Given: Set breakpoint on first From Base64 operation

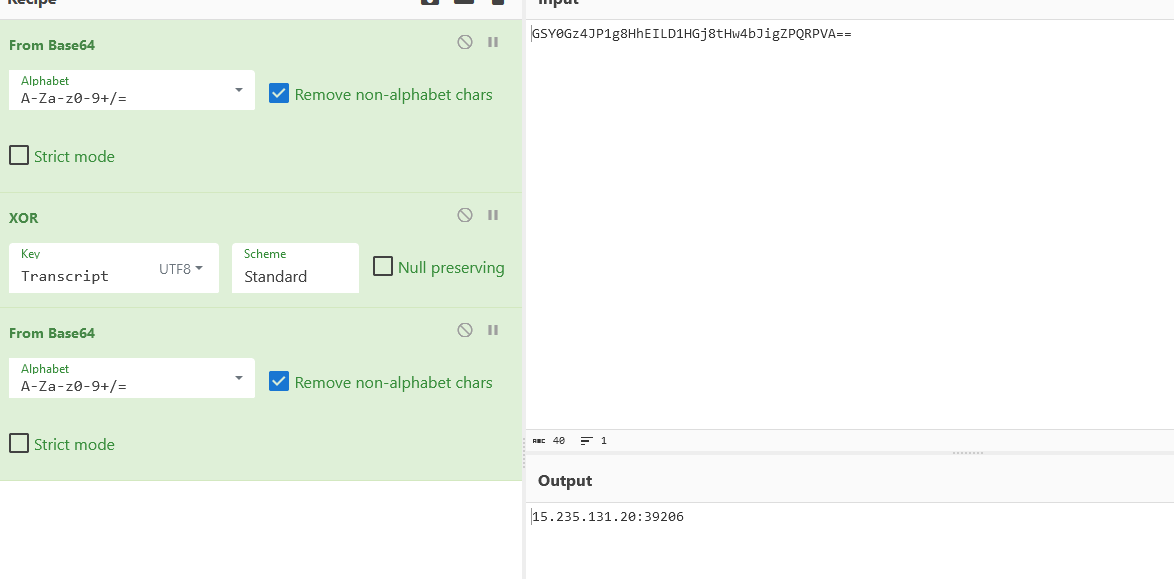Looking at the screenshot, I should (x=493, y=42).
